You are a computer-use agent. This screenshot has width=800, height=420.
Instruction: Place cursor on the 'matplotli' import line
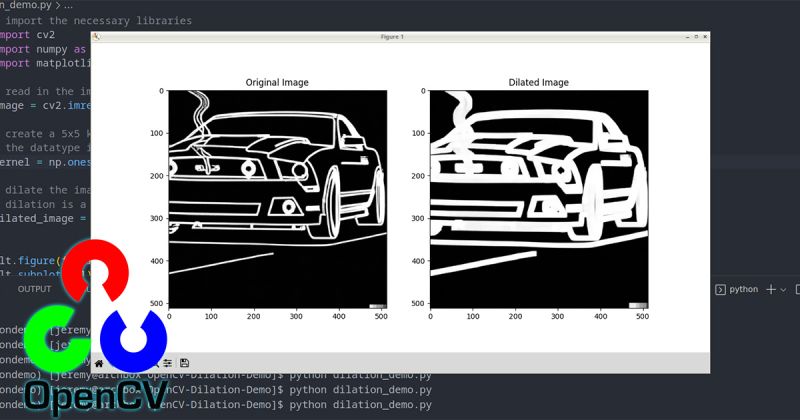tap(45, 63)
